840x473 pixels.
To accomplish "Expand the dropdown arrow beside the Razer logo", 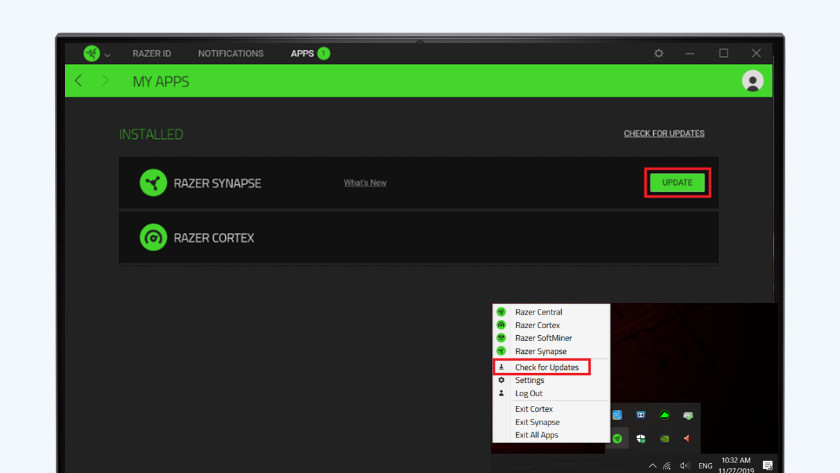I will click(x=107, y=54).
